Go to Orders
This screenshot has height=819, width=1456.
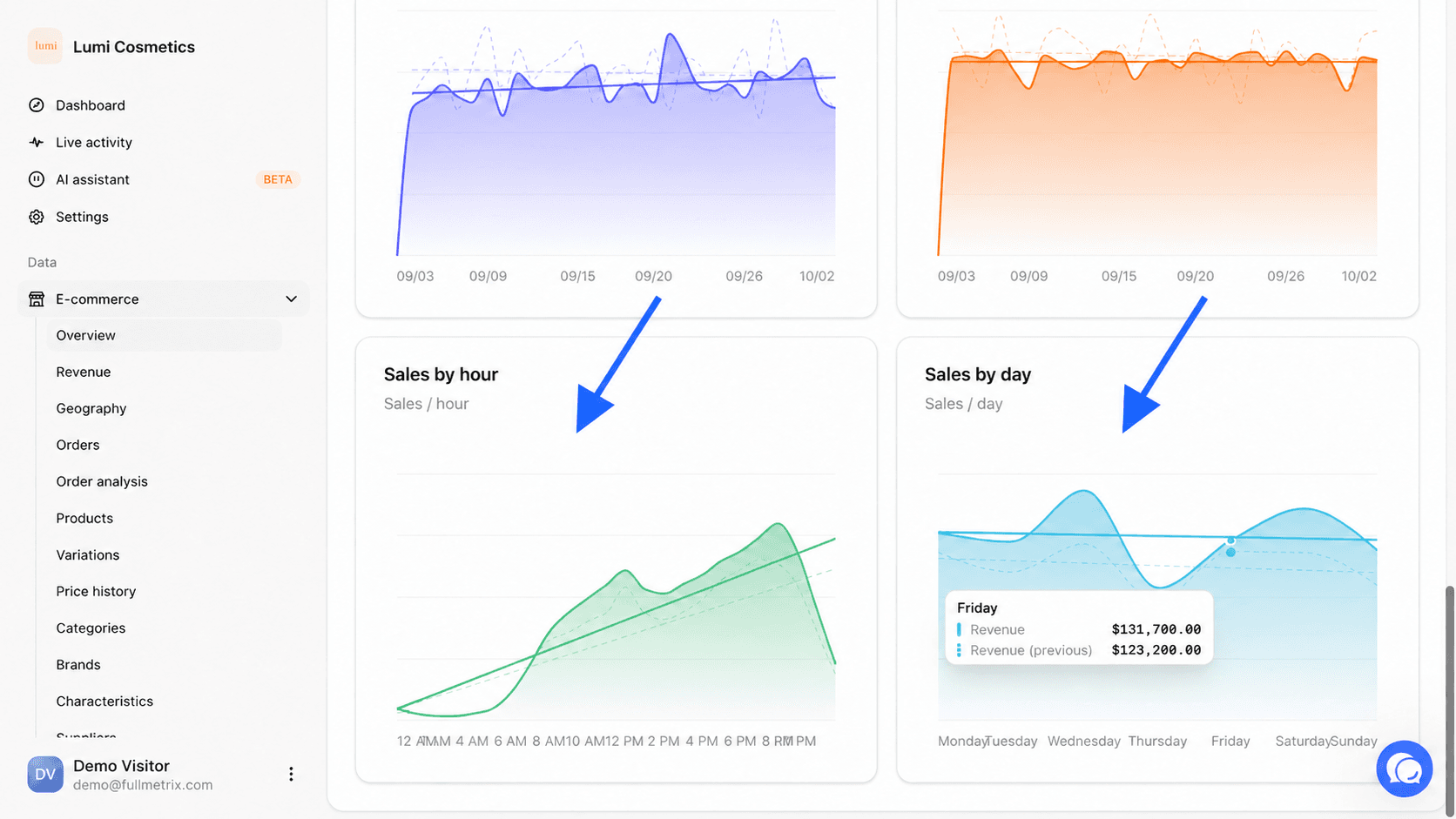click(78, 445)
